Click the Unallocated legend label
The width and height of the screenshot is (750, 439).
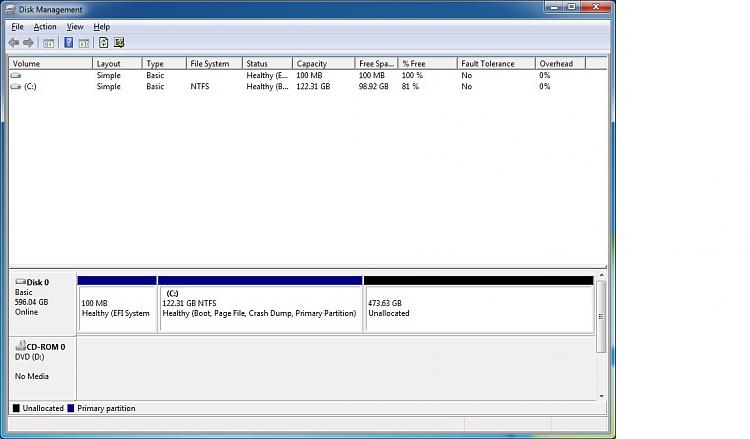pyautogui.click(x=43, y=408)
